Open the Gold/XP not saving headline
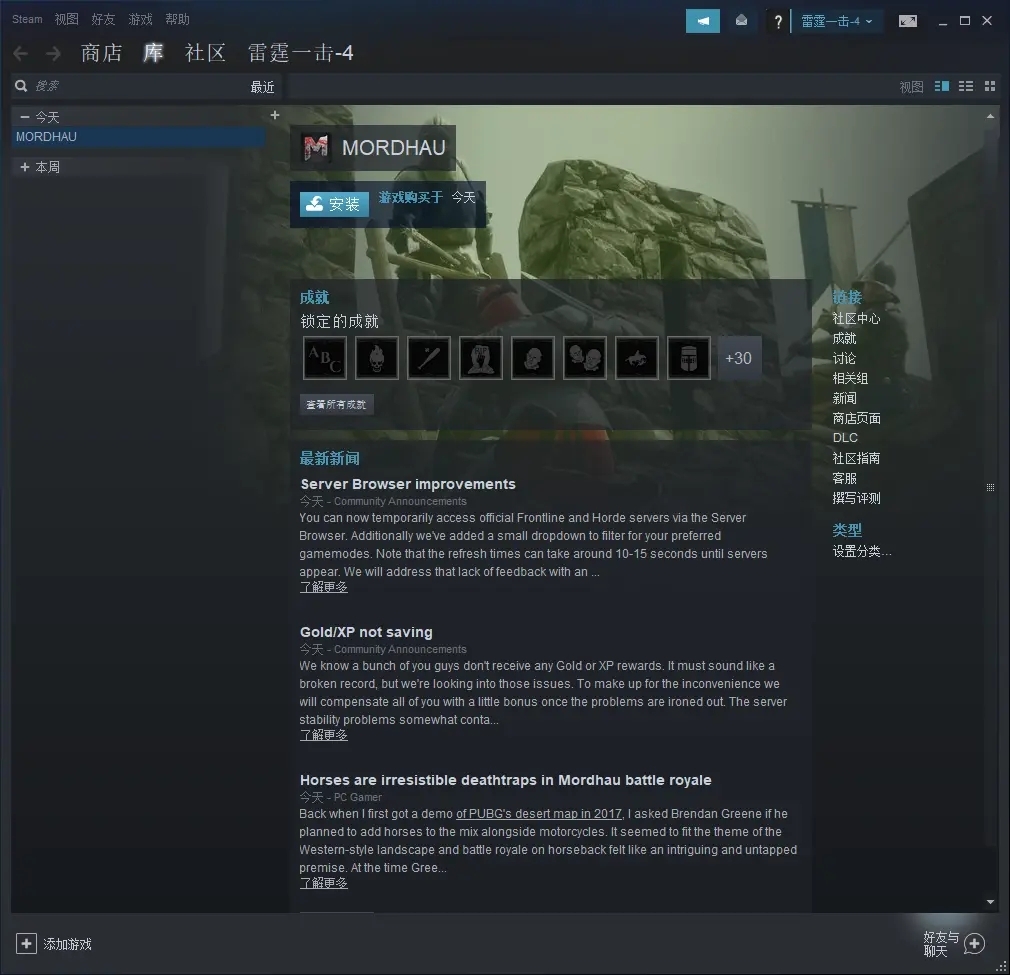The image size is (1010, 975). [x=366, y=632]
